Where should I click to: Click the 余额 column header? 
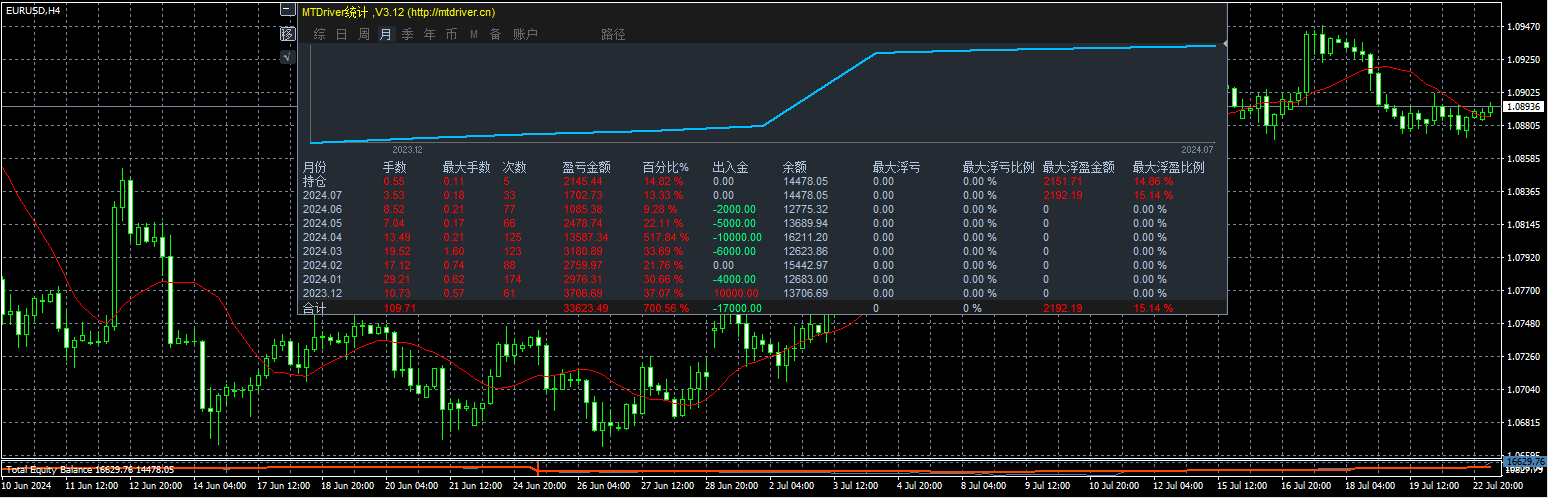tap(794, 168)
